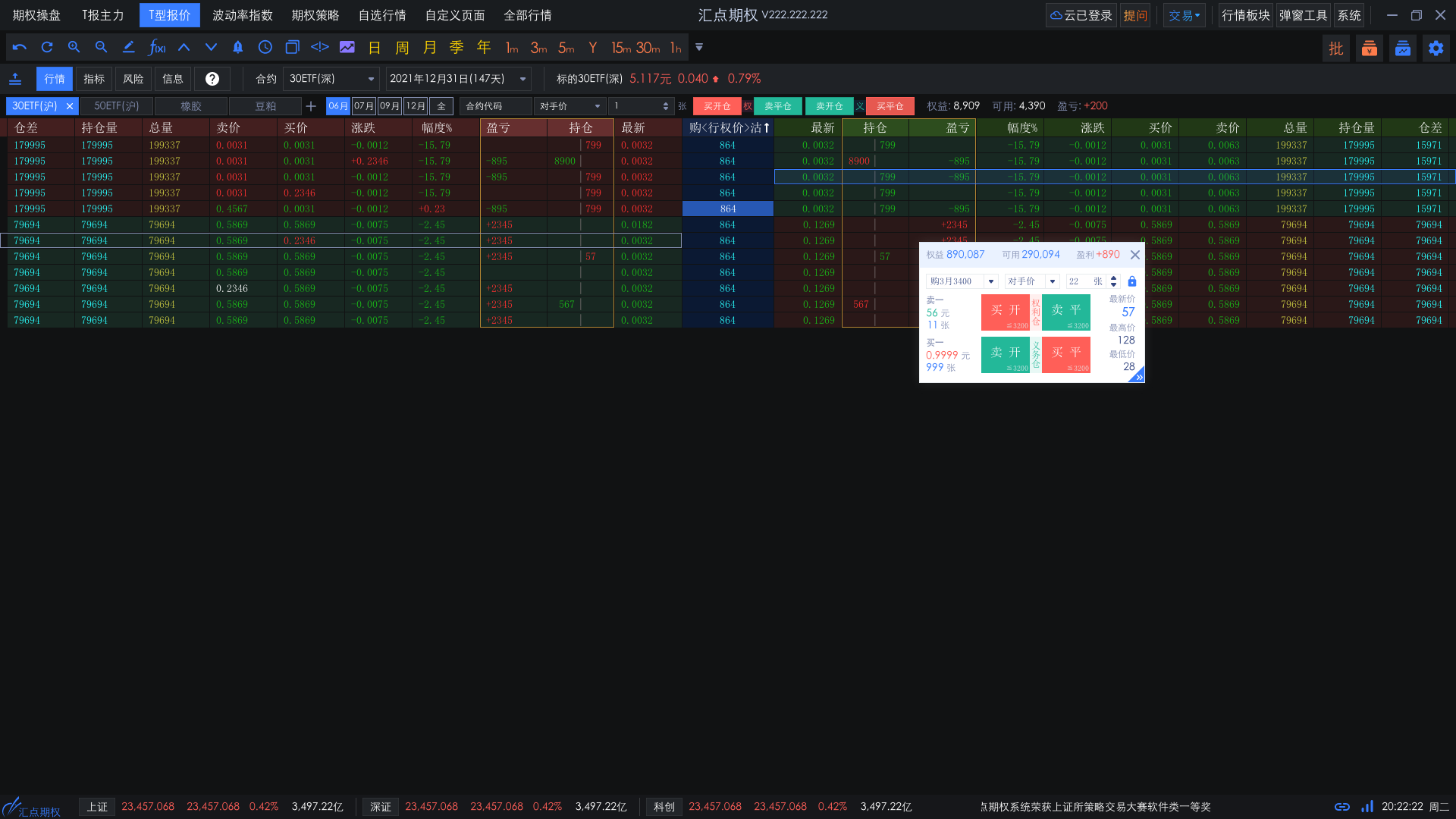
Task: Open the purple chart trend icon
Action: (x=347, y=47)
